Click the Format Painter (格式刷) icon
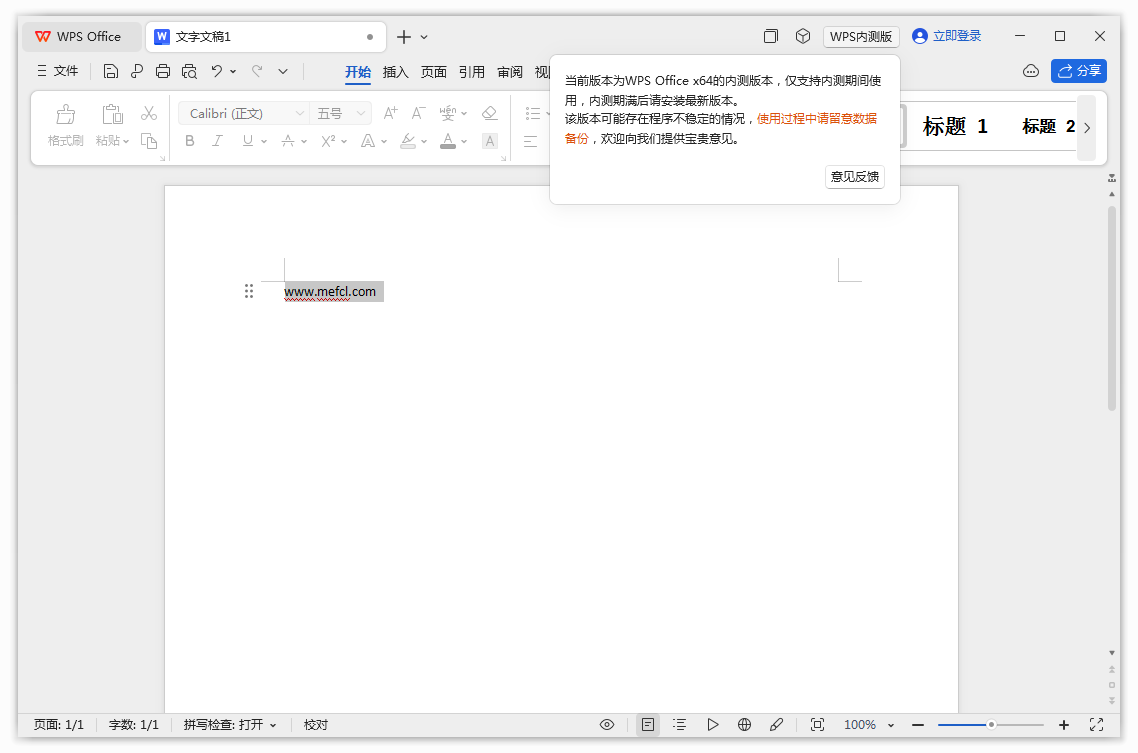Viewport: 1138px width, 753px height. pyautogui.click(x=65, y=115)
